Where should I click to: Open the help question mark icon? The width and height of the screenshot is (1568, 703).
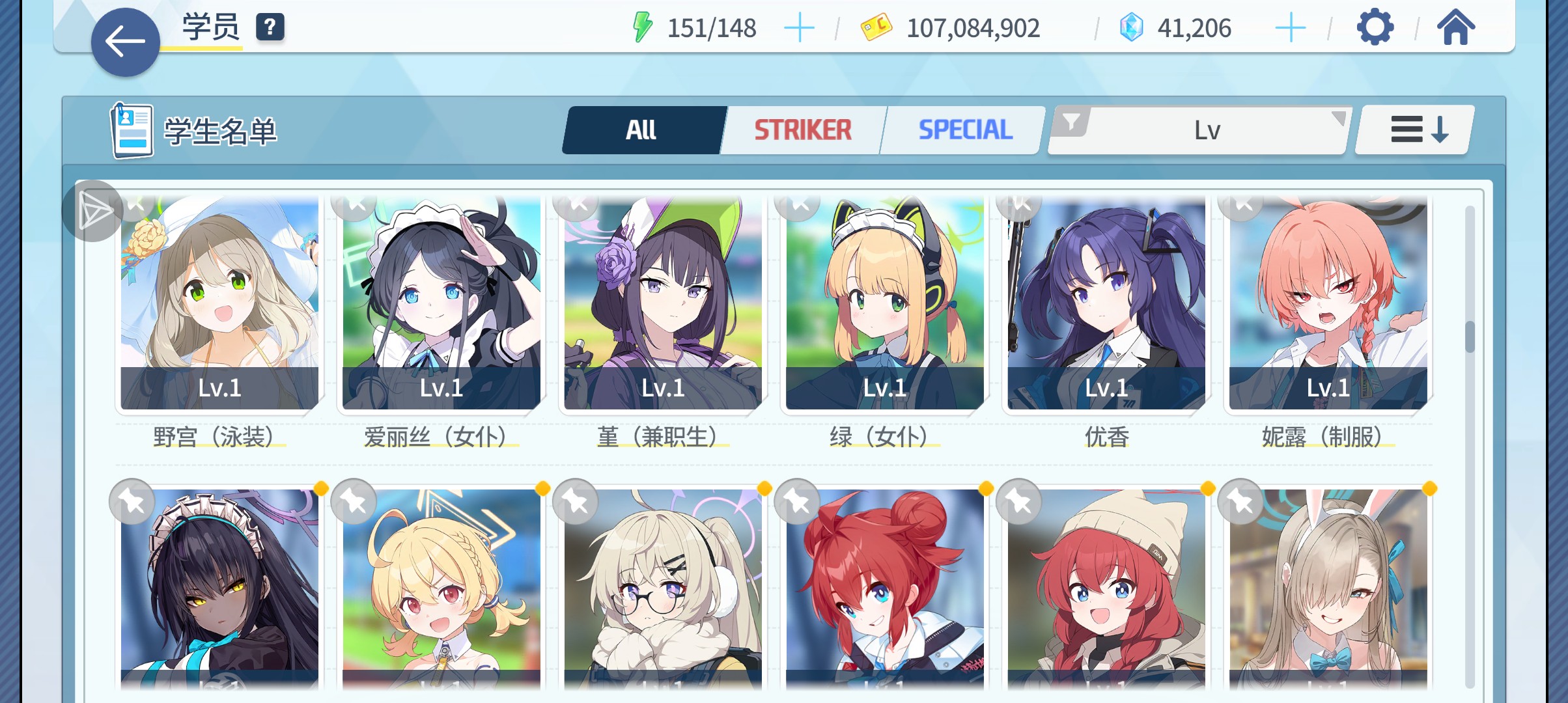pos(270,27)
